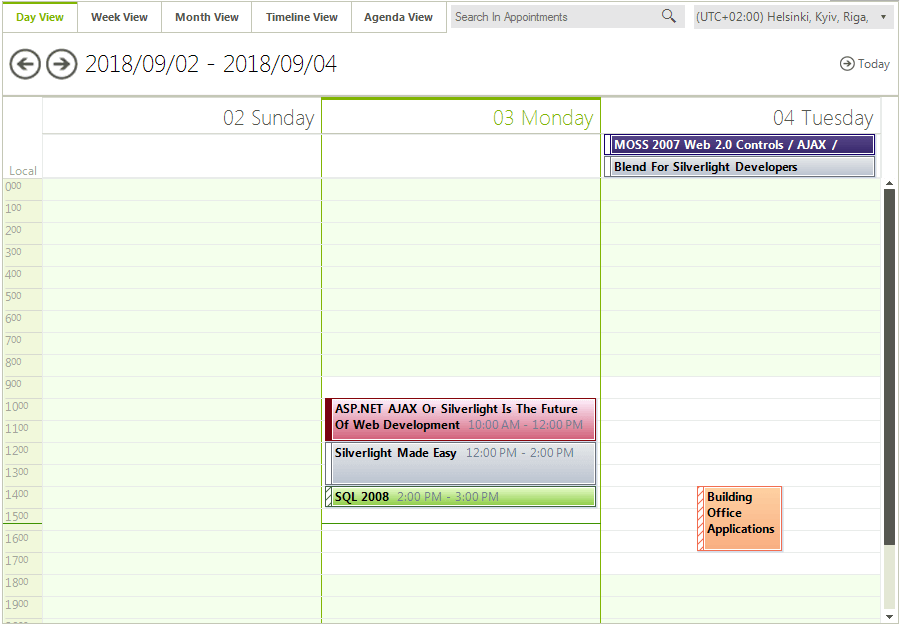
Task: Open Timeline View
Action: [x=301, y=17]
